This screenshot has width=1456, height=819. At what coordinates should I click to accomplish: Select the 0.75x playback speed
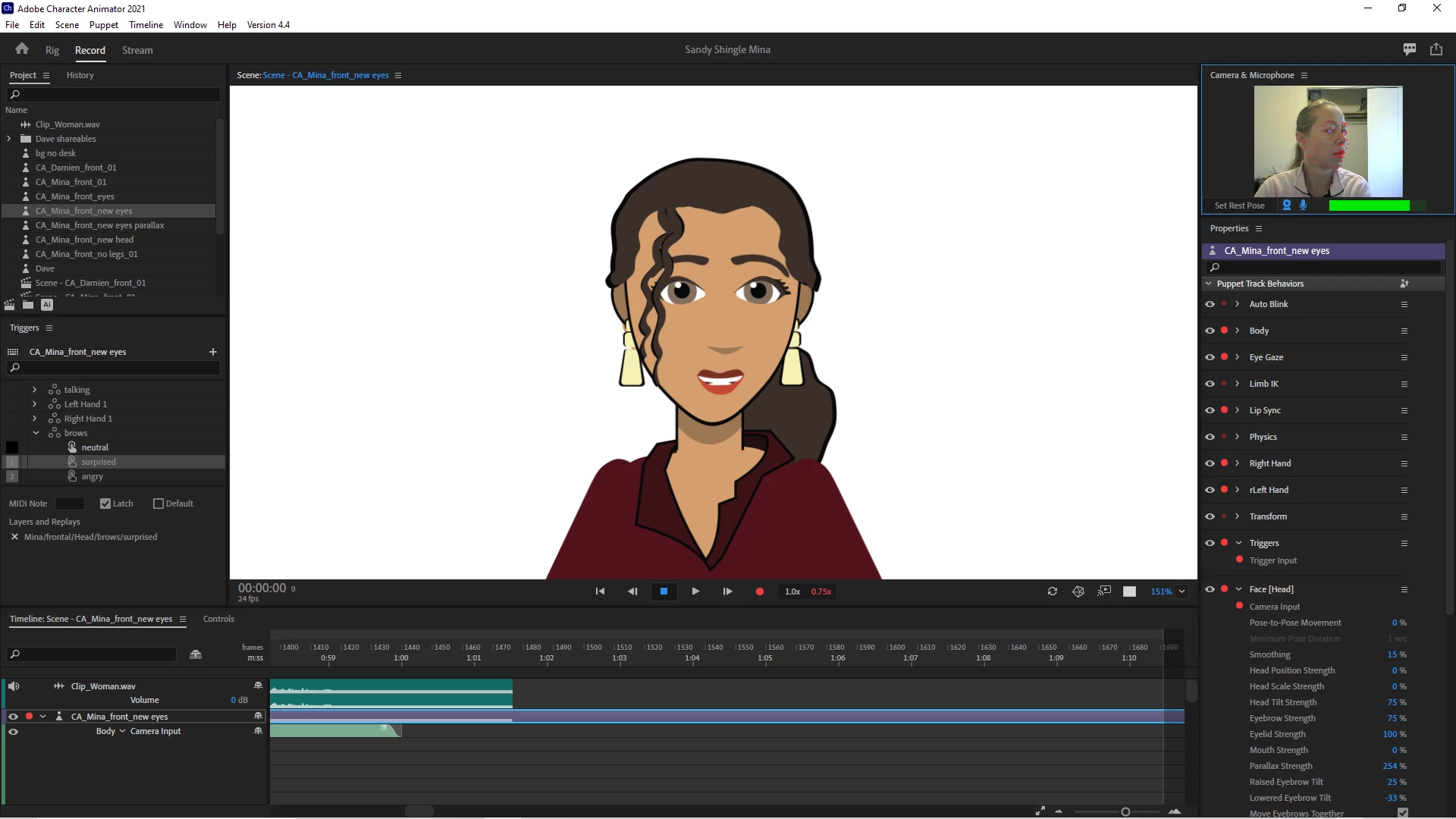[x=821, y=591]
